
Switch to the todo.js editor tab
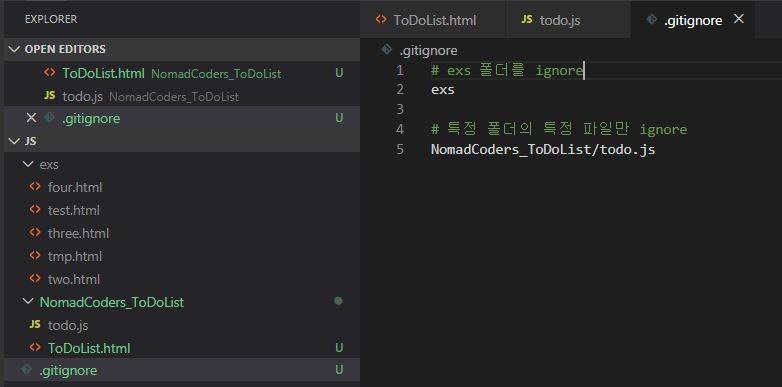click(x=568, y=20)
